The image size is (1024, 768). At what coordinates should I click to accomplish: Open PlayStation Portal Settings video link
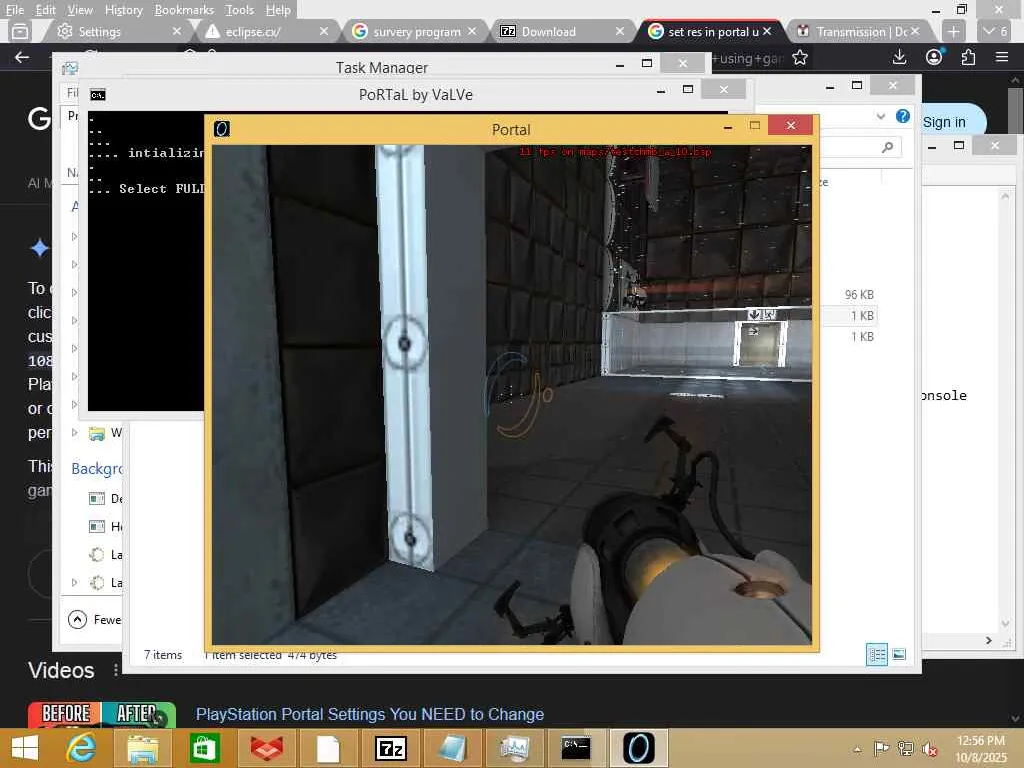370,714
